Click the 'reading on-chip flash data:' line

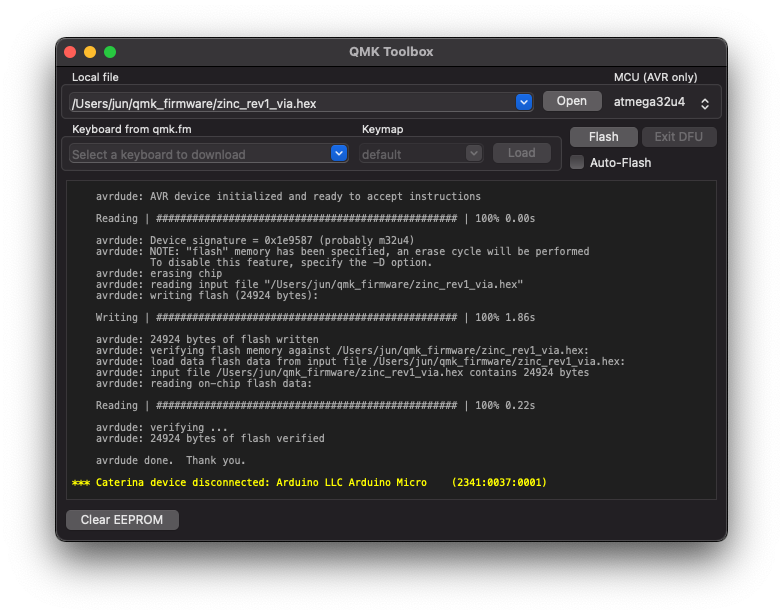tap(204, 383)
